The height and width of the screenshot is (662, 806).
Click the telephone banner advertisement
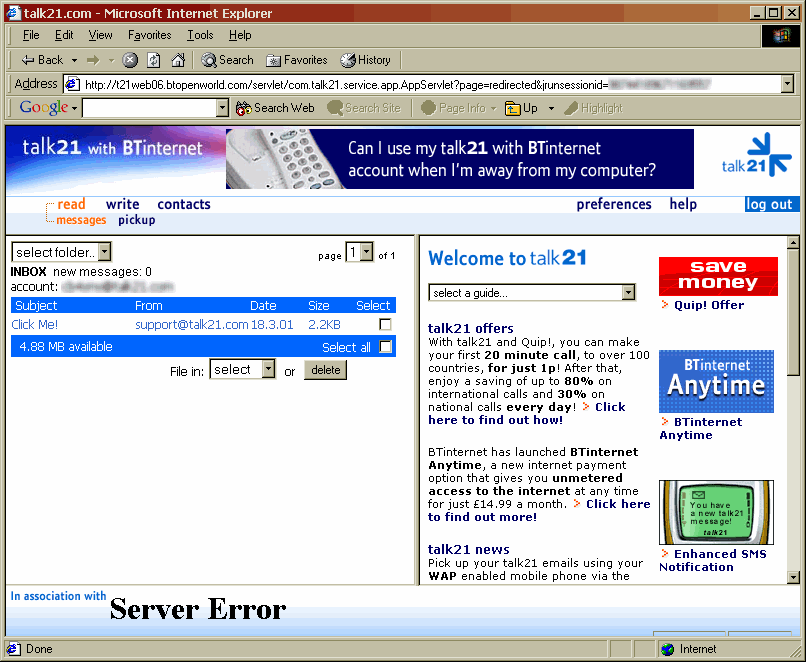tap(460, 159)
